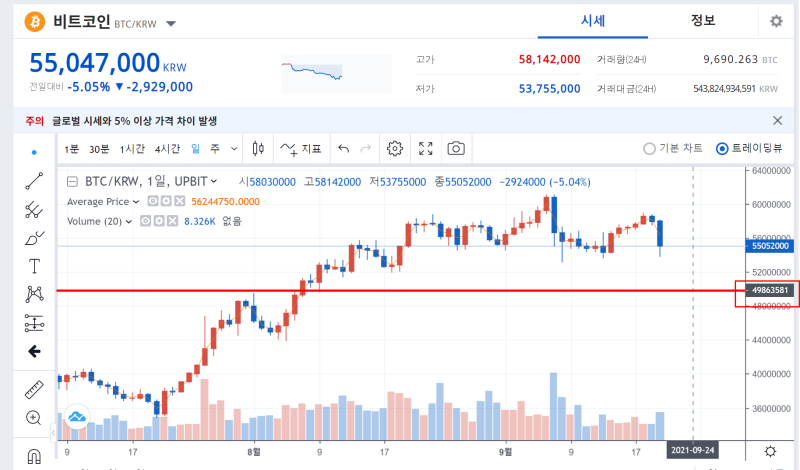This screenshot has width=800, height=470.
Task: Open the candlestick chart style menu
Action: [258, 149]
